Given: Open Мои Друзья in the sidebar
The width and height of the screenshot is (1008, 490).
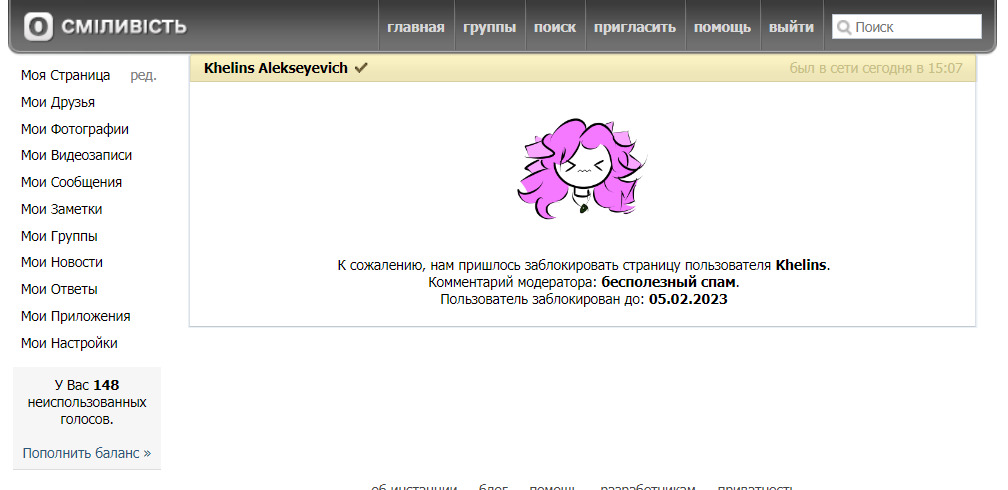Looking at the screenshot, I should pos(58,102).
